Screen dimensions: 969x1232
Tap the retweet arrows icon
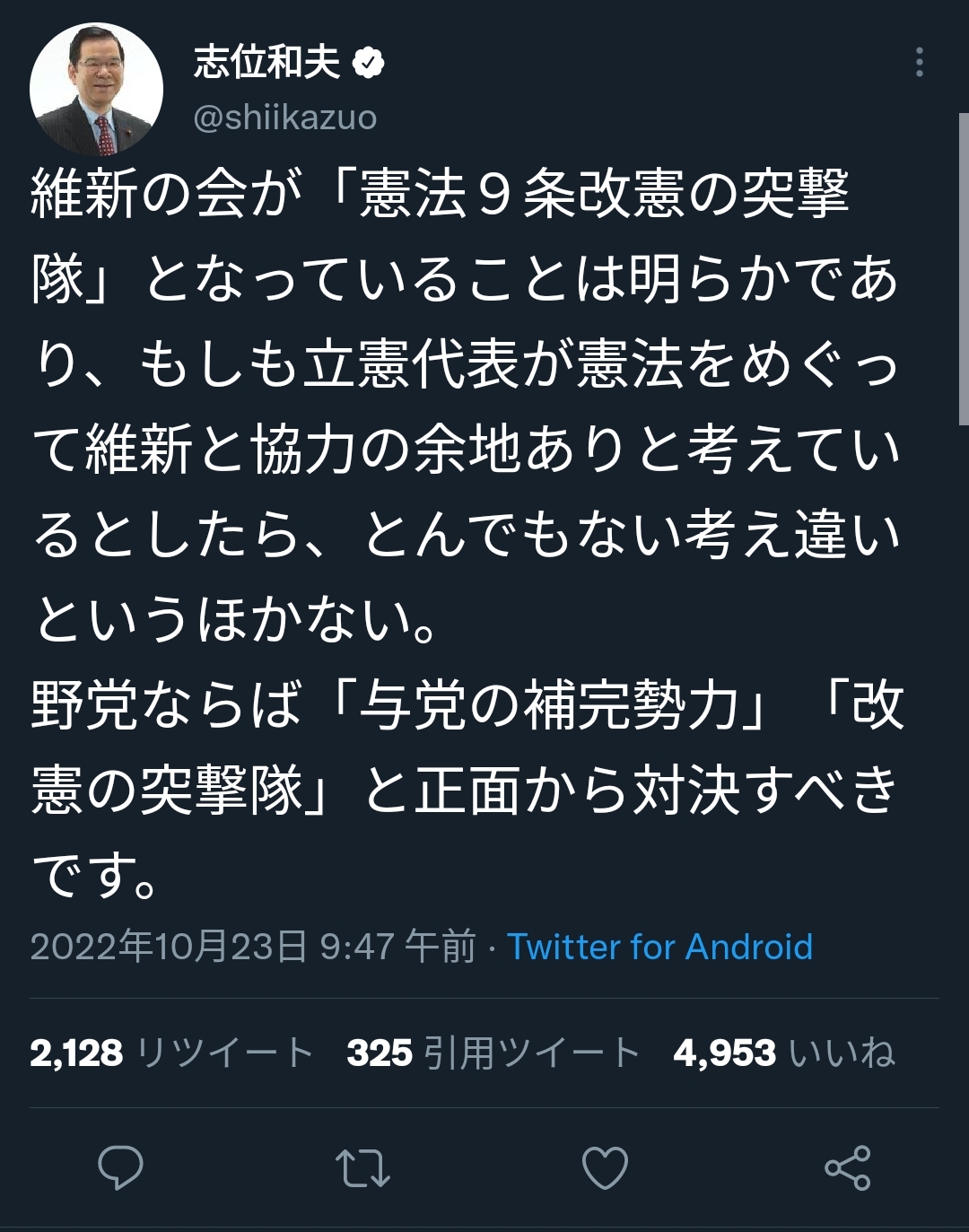(x=362, y=1168)
